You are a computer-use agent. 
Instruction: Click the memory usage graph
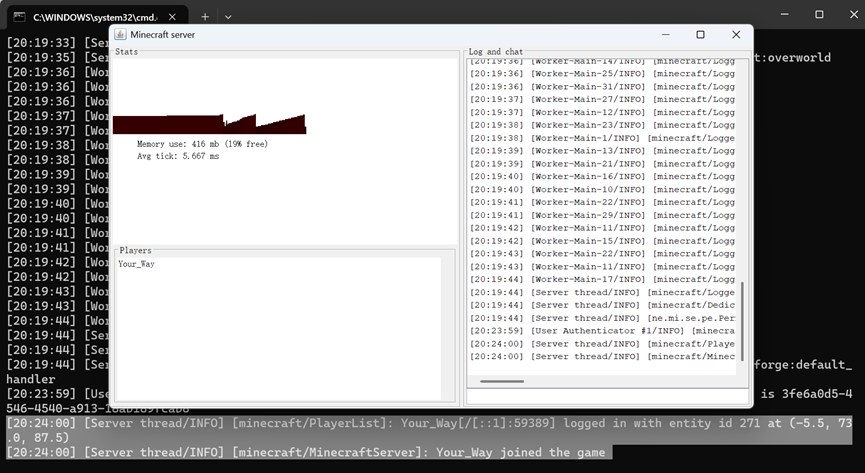coord(210,124)
